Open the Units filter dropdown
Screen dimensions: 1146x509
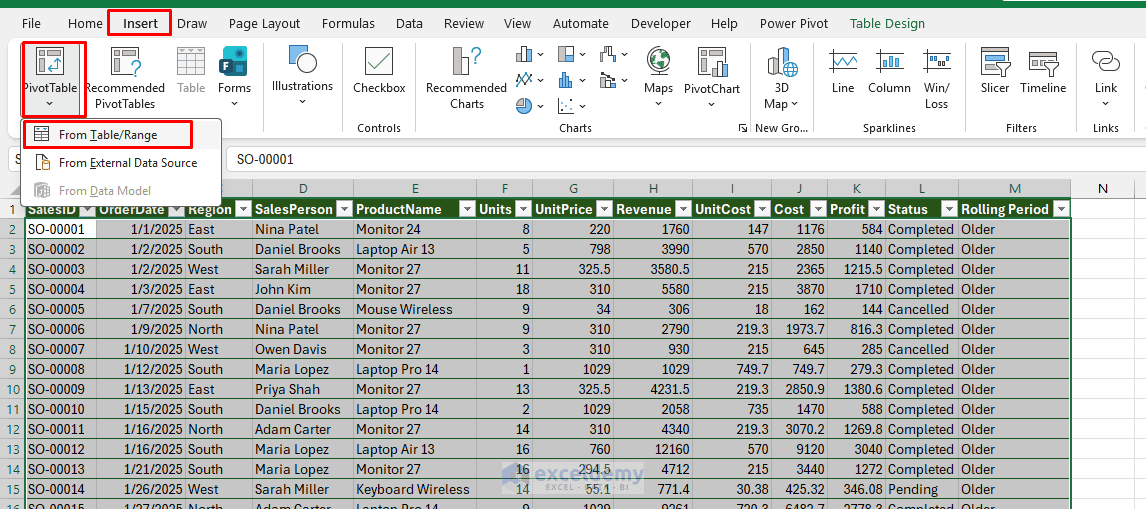[523, 209]
